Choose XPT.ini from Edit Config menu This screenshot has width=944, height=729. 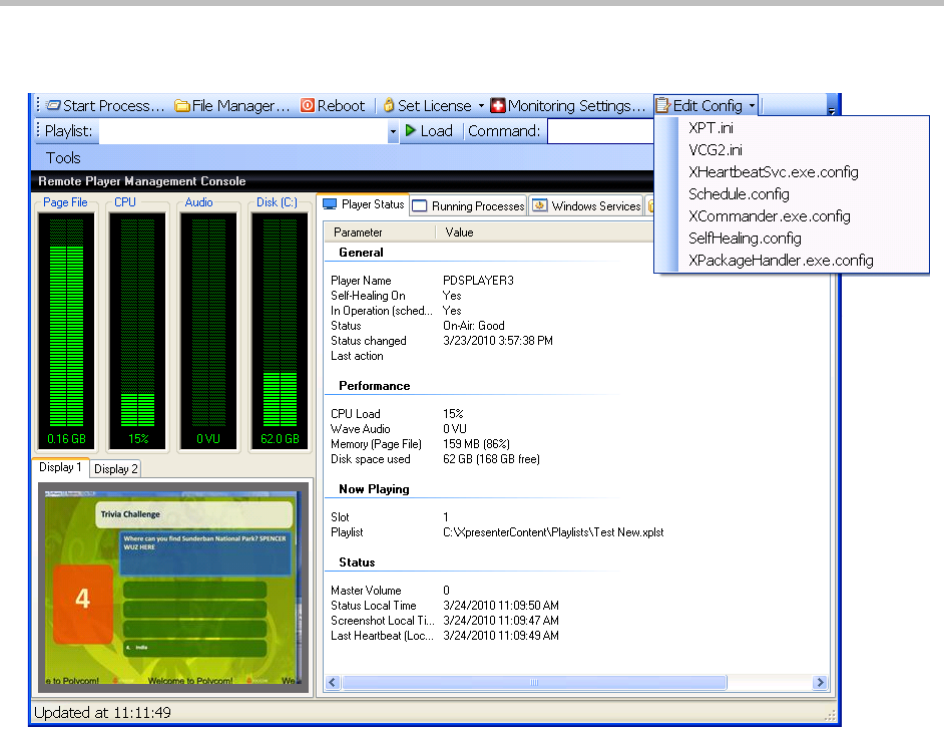711,128
